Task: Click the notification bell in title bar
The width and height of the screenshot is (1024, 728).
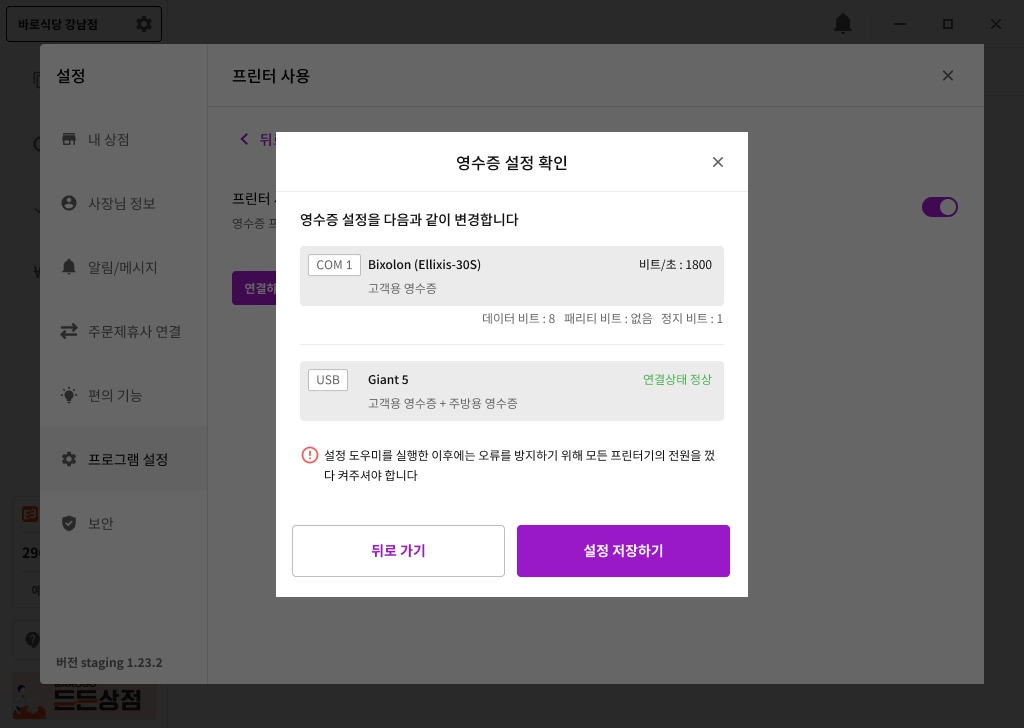Action: pyautogui.click(x=843, y=24)
